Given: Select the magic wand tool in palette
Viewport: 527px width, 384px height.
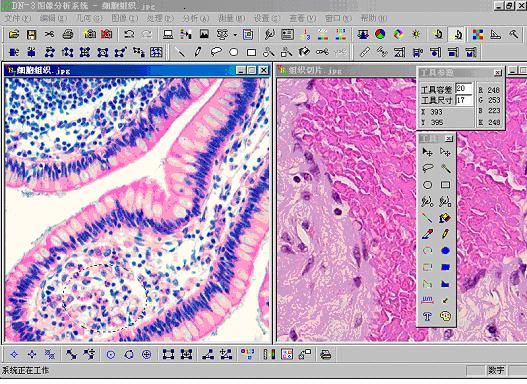Looking at the screenshot, I should click(x=445, y=168).
